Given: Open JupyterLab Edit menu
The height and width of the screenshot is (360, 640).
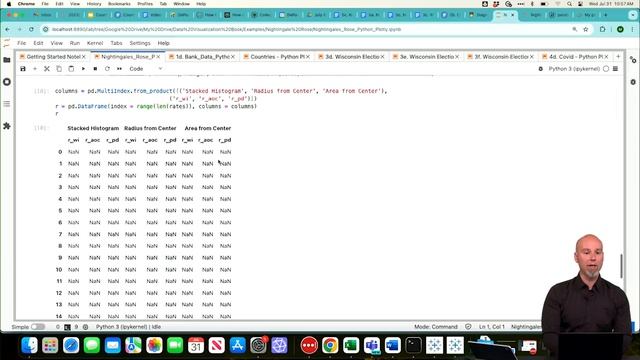Looking at the screenshot, I should 38,43.
